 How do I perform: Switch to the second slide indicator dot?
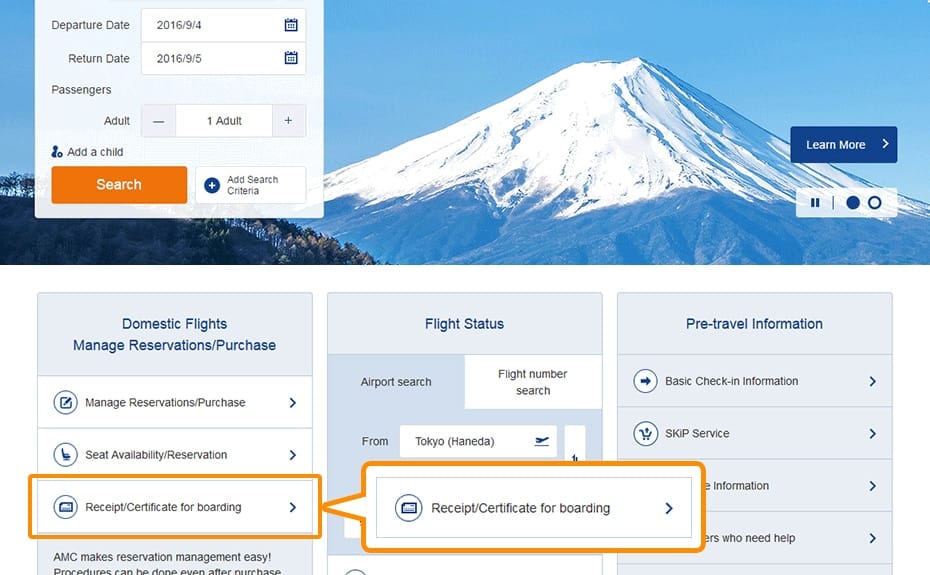tap(875, 203)
